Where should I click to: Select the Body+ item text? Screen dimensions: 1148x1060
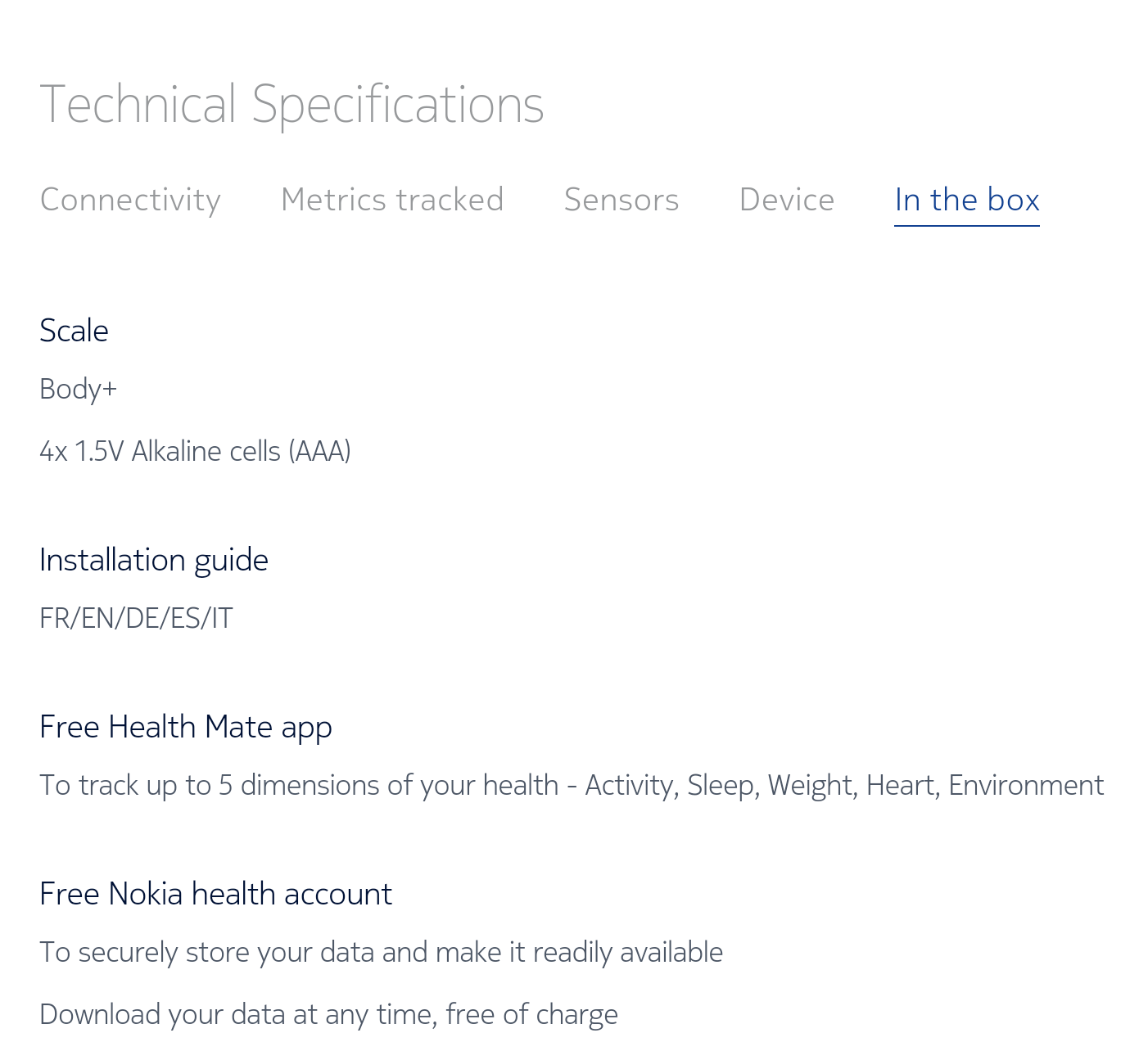pos(78,389)
